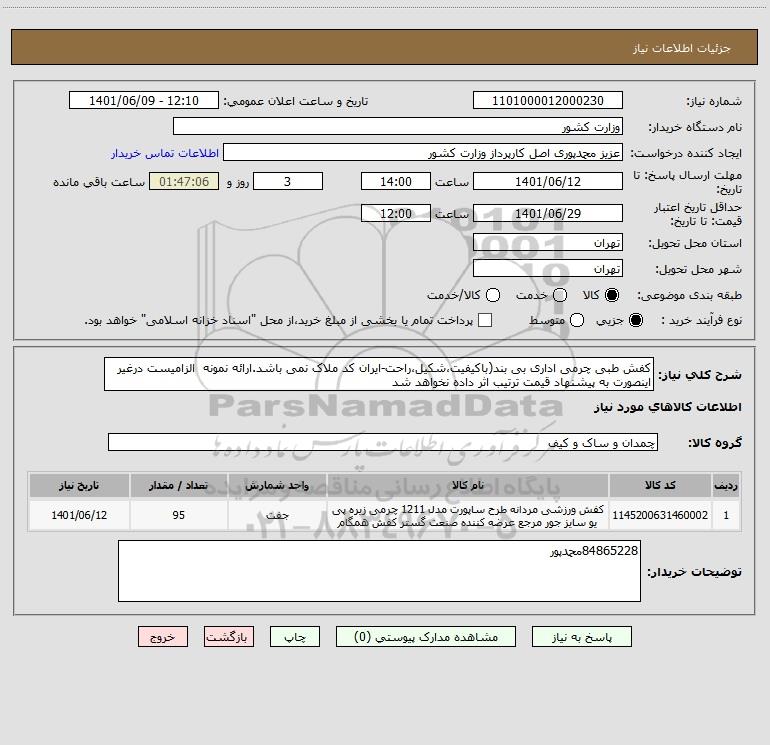Image resolution: width=770 pixels, height=745 pixels.
Task: Click the تعداد / مقدار column header
Action: [x=178, y=485]
